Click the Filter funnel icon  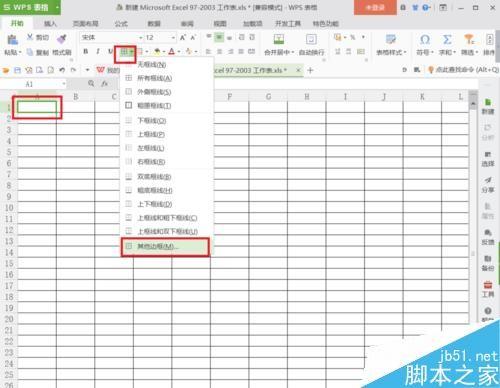pos(469,40)
